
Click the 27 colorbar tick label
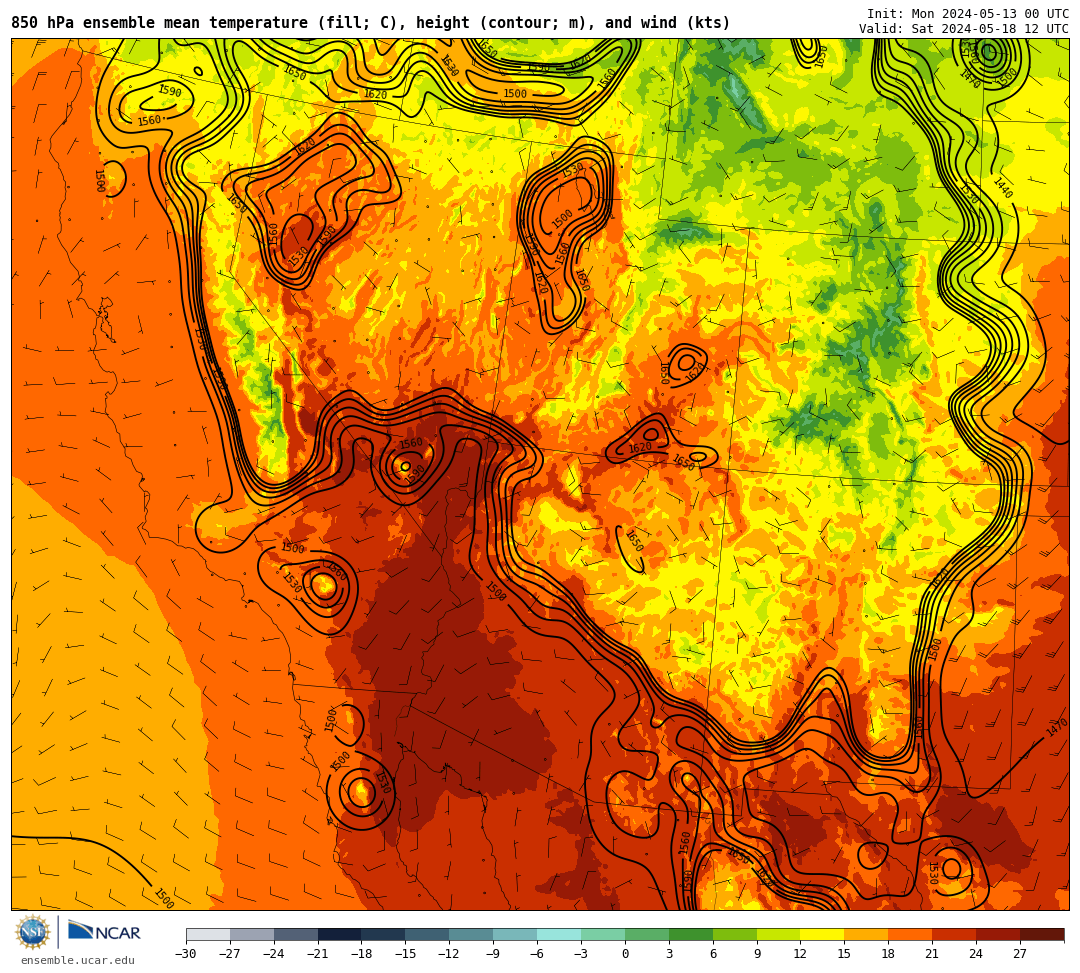click(1020, 954)
